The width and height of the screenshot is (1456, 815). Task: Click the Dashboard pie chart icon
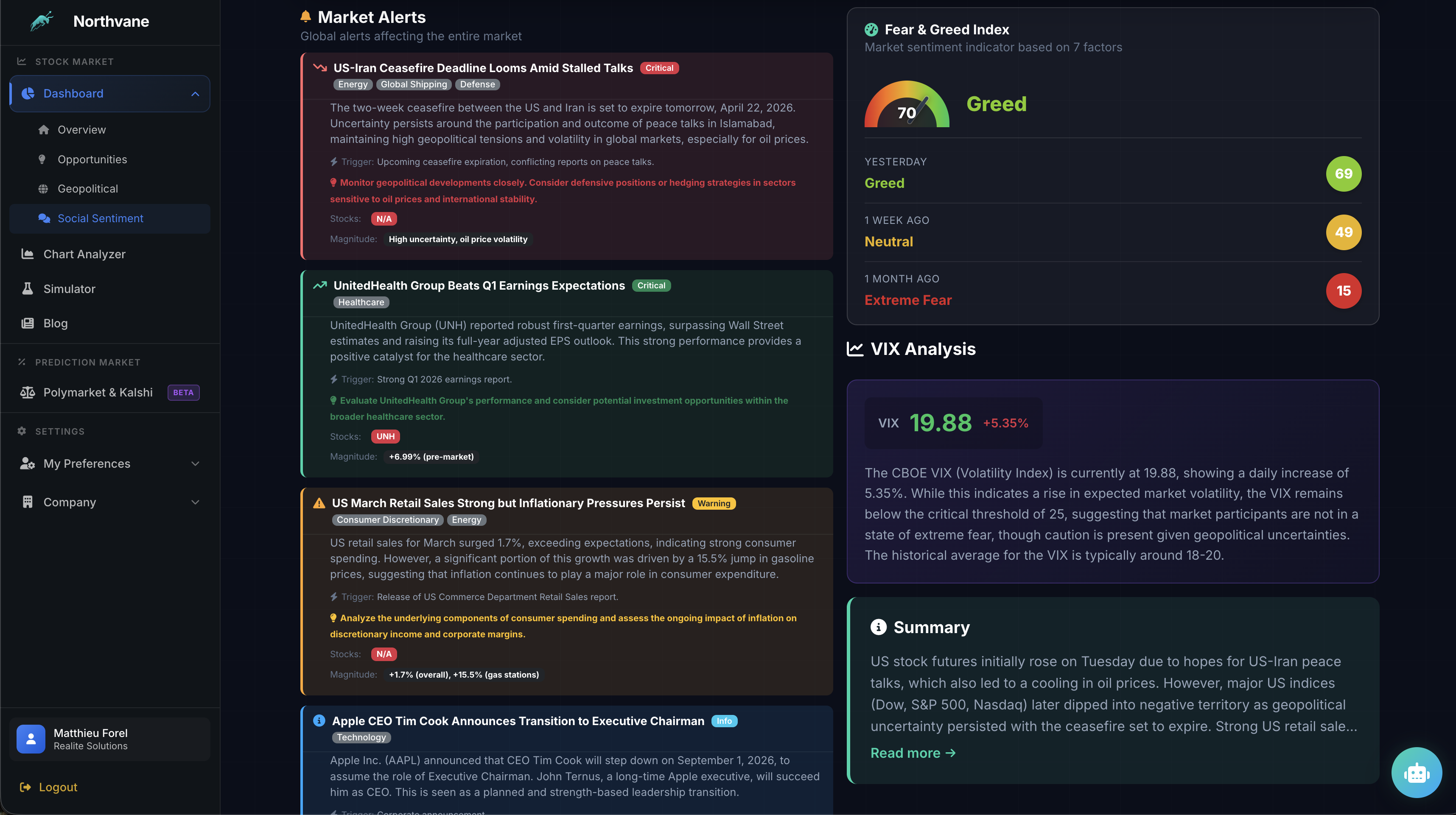pyautogui.click(x=28, y=93)
